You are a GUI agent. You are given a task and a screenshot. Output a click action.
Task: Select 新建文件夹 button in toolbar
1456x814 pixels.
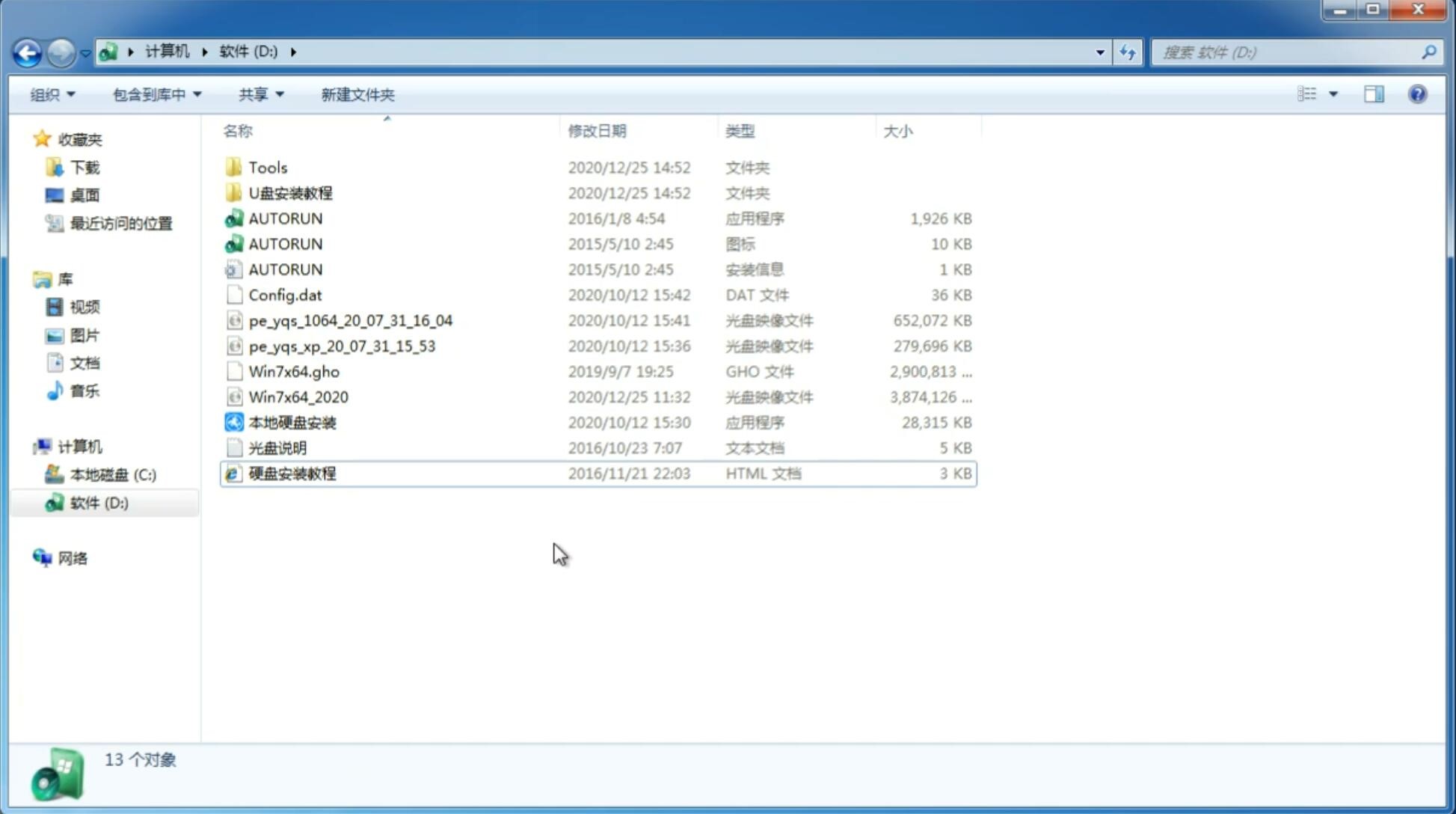click(357, 93)
